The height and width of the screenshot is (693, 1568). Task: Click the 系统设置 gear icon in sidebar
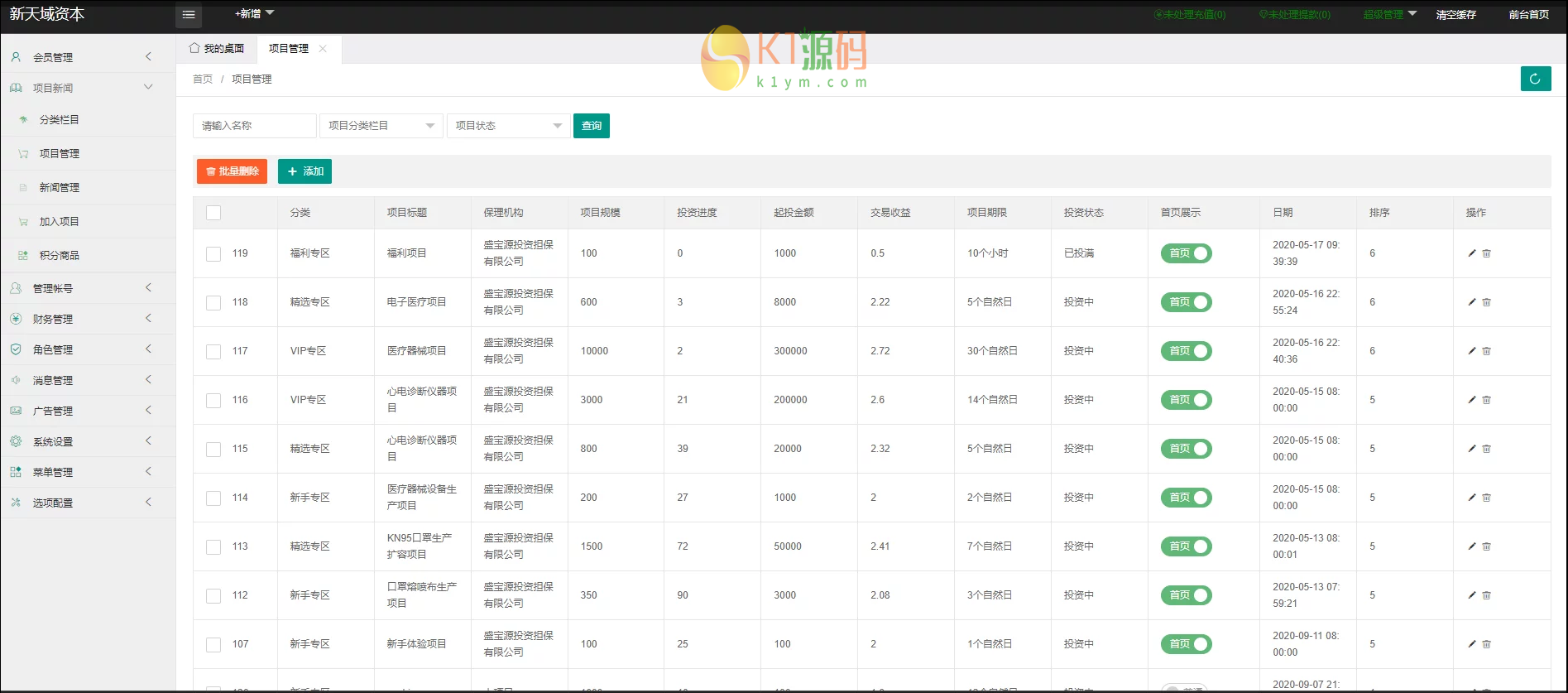tap(16, 441)
